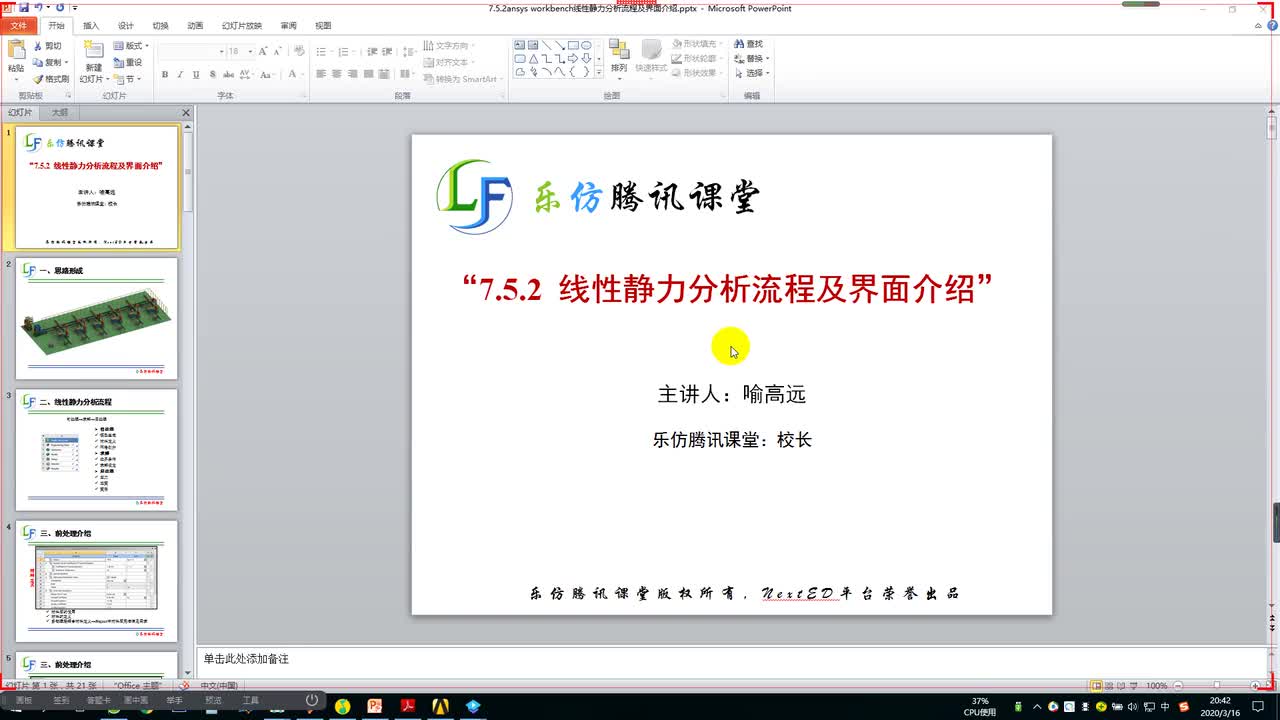Click the zoom slider in the status bar
The image size is (1280, 720).
[1215, 686]
